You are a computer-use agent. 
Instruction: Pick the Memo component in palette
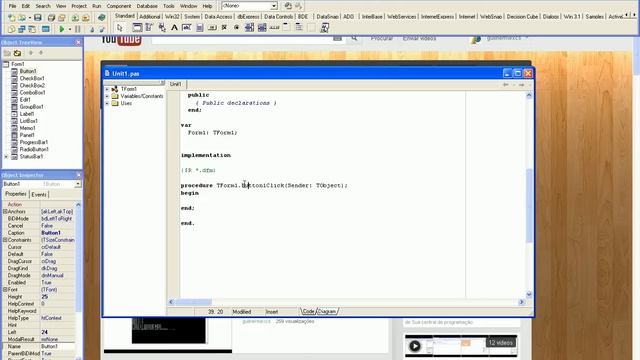(x=200, y=28)
